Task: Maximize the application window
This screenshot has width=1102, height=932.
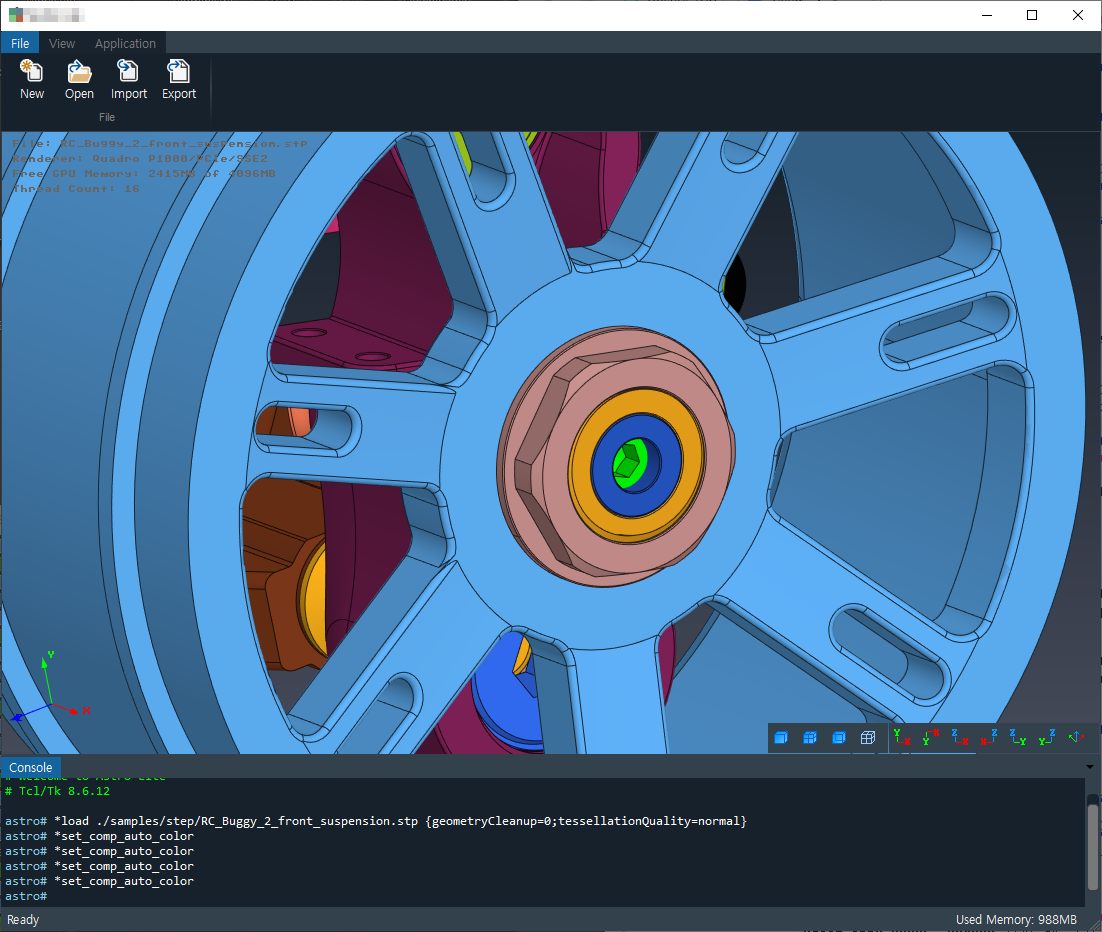Action: (x=1032, y=15)
